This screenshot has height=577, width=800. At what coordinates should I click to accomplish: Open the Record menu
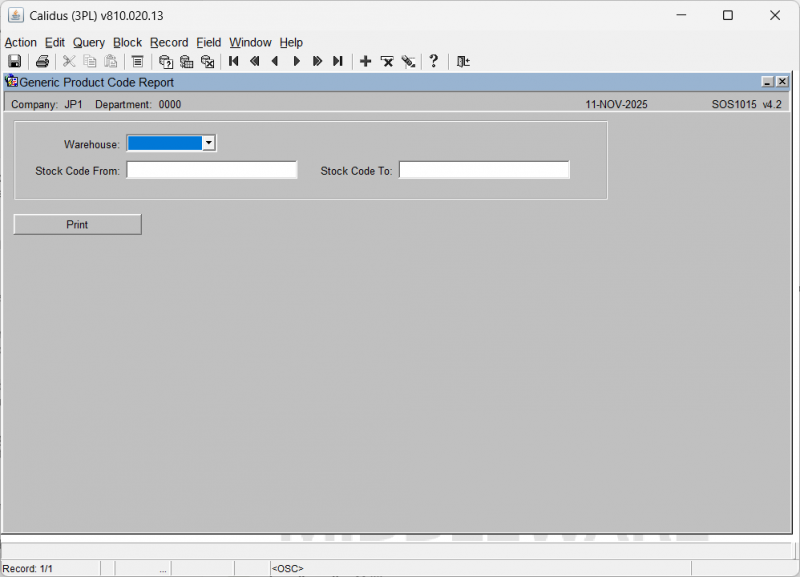pos(169,42)
